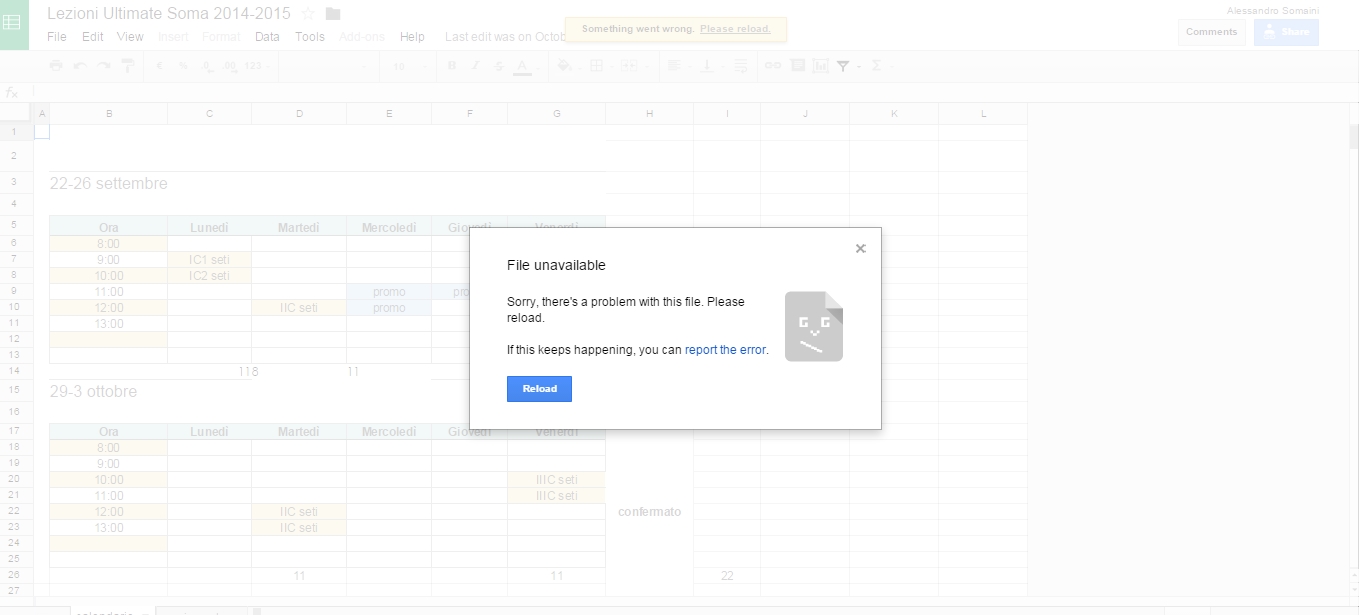Click the Redo toolbar icon
1362x615 pixels.
point(103,66)
